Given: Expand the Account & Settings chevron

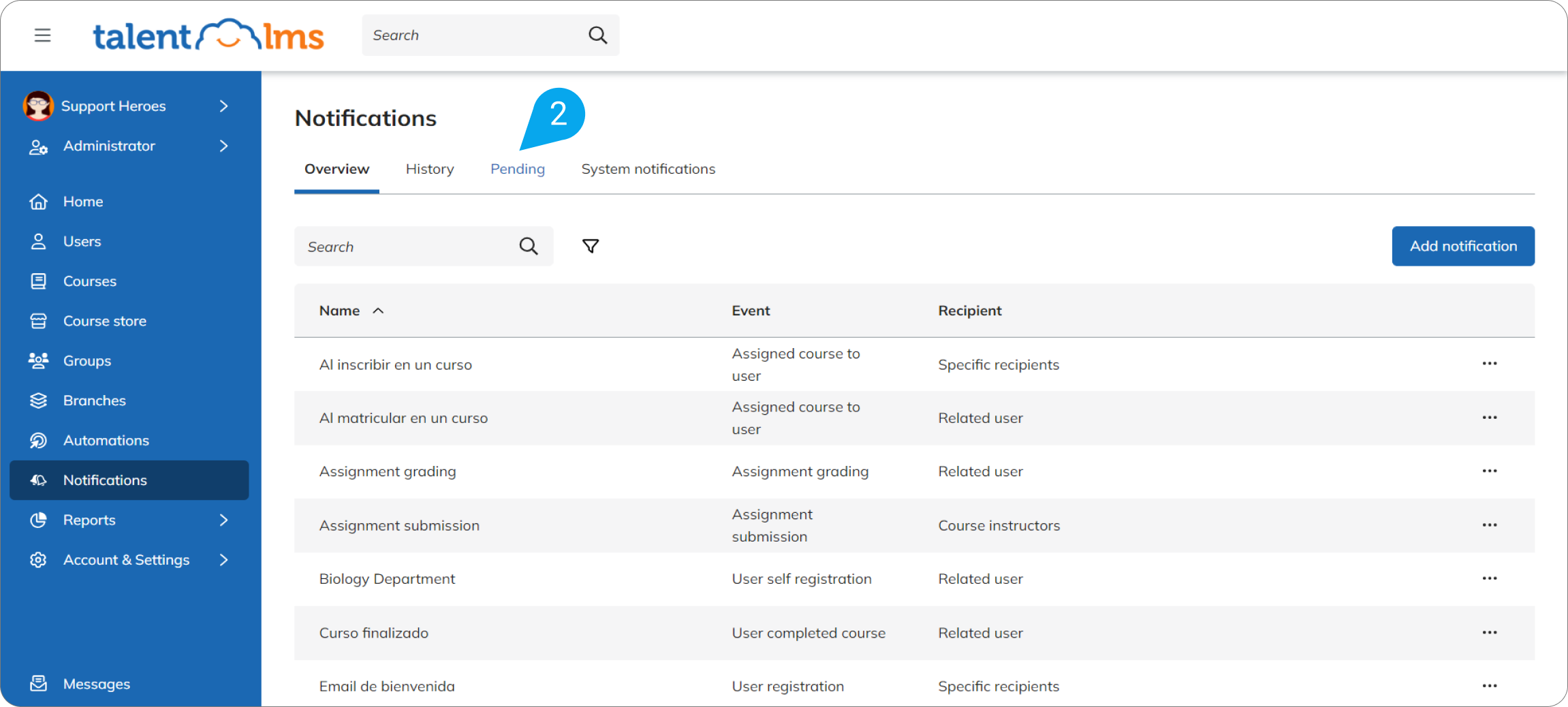Looking at the screenshot, I should click(x=223, y=560).
